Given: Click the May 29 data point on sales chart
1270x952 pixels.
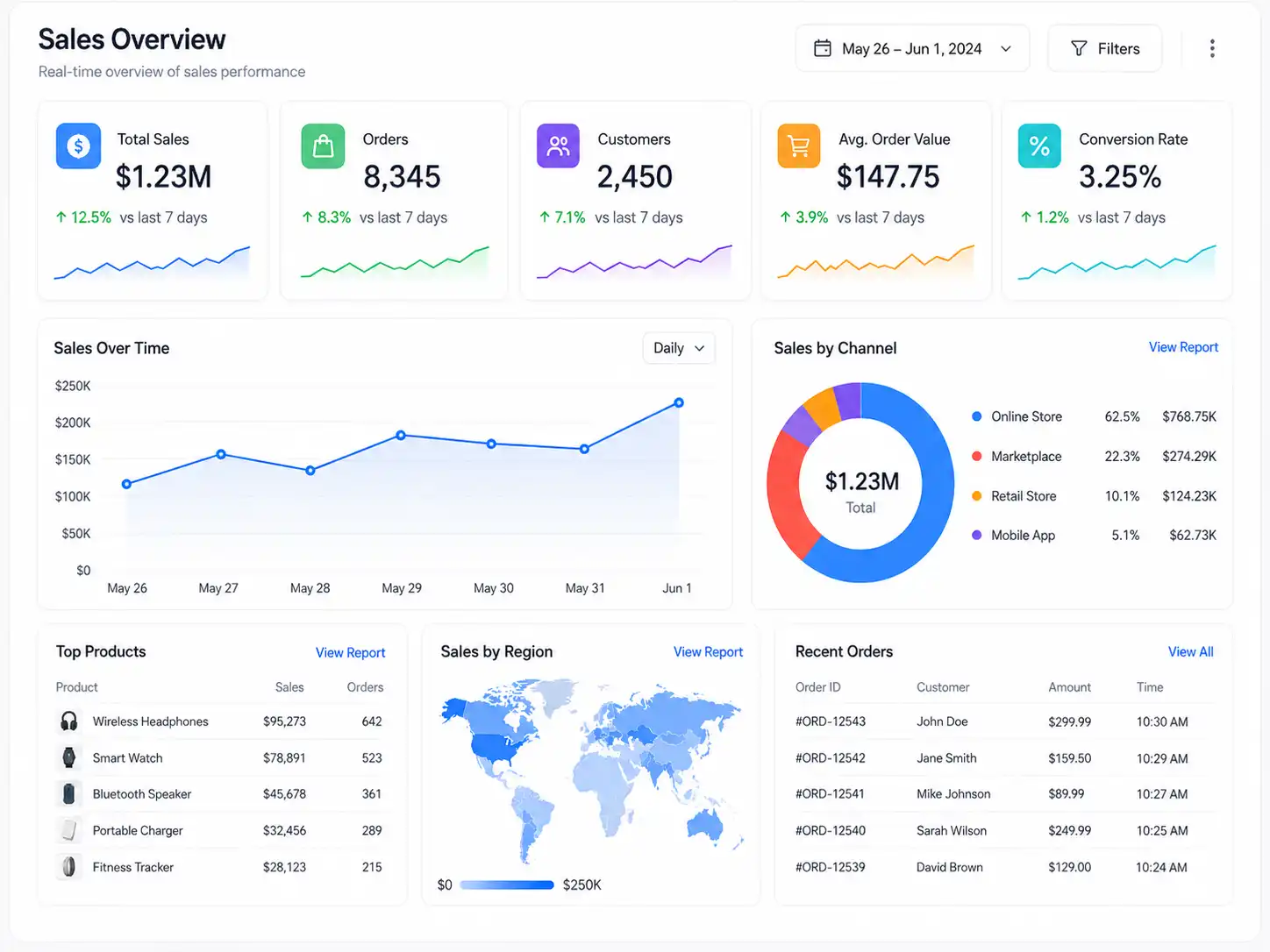Looking at the screenshot, I should coord(401,435).
